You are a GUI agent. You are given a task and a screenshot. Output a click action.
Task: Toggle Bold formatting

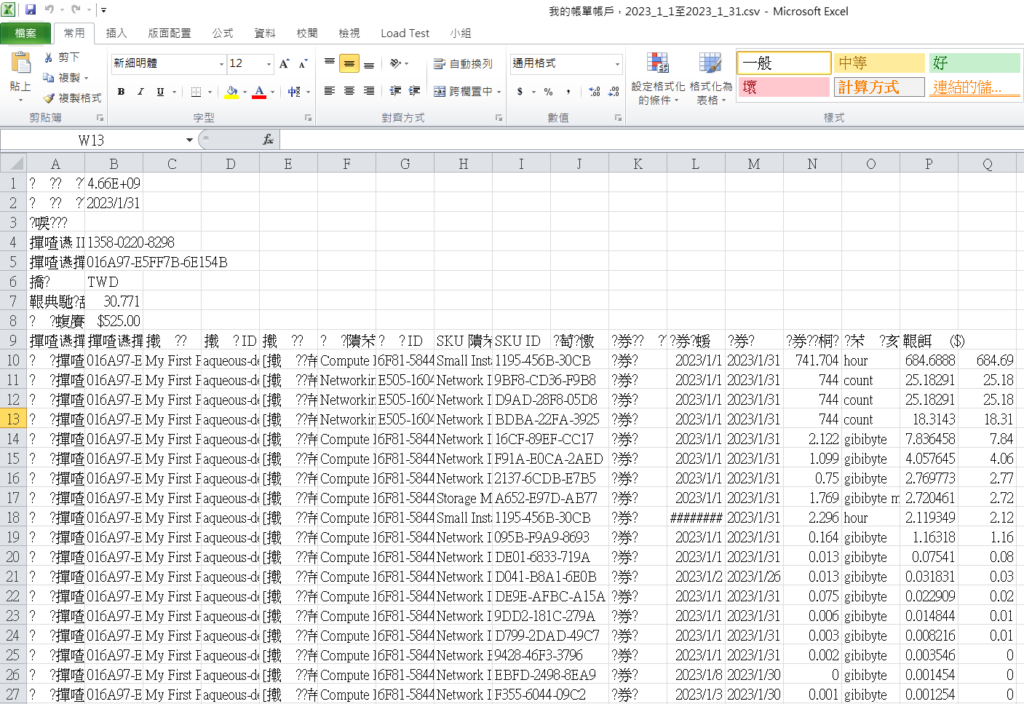pyautogui.click(x=121, y=92)
